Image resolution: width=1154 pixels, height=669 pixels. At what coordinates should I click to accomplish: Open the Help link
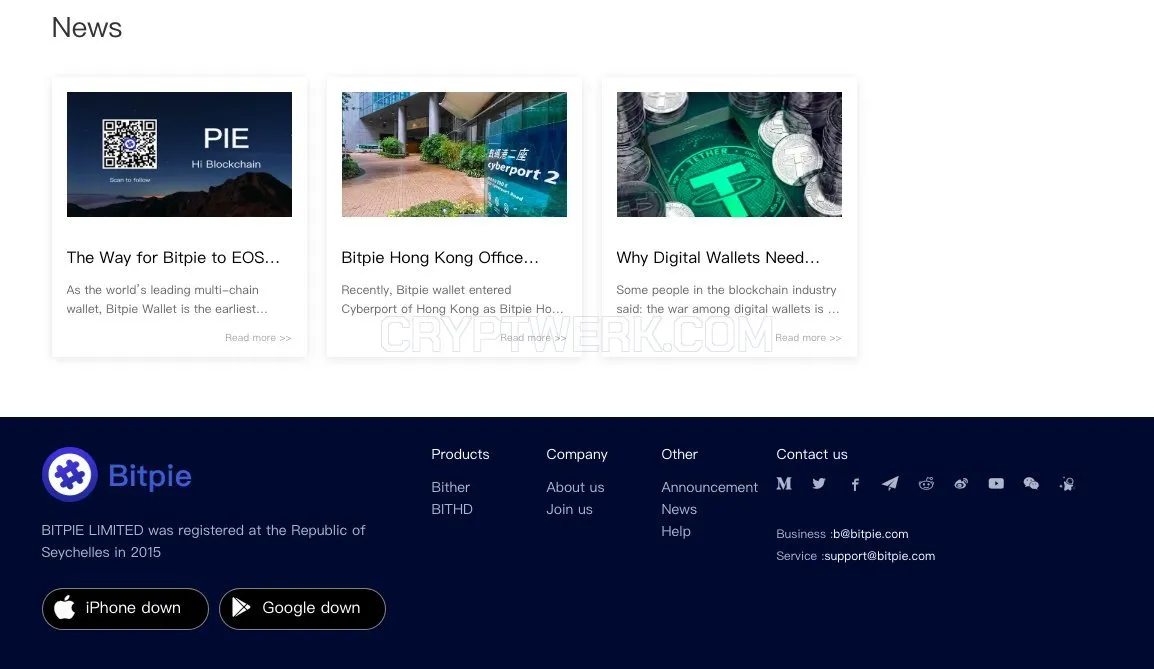click(676, 531)
